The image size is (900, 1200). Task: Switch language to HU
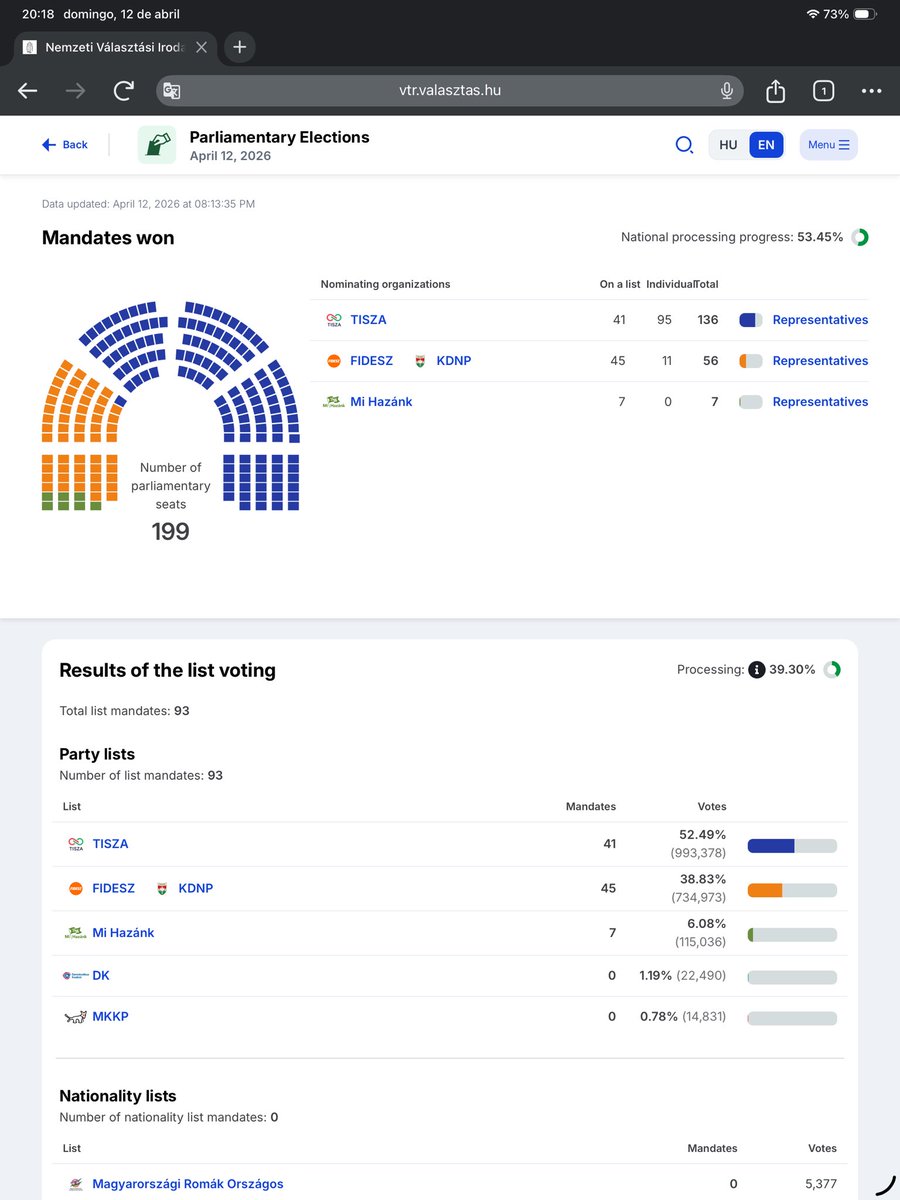(x=728, y=145)
